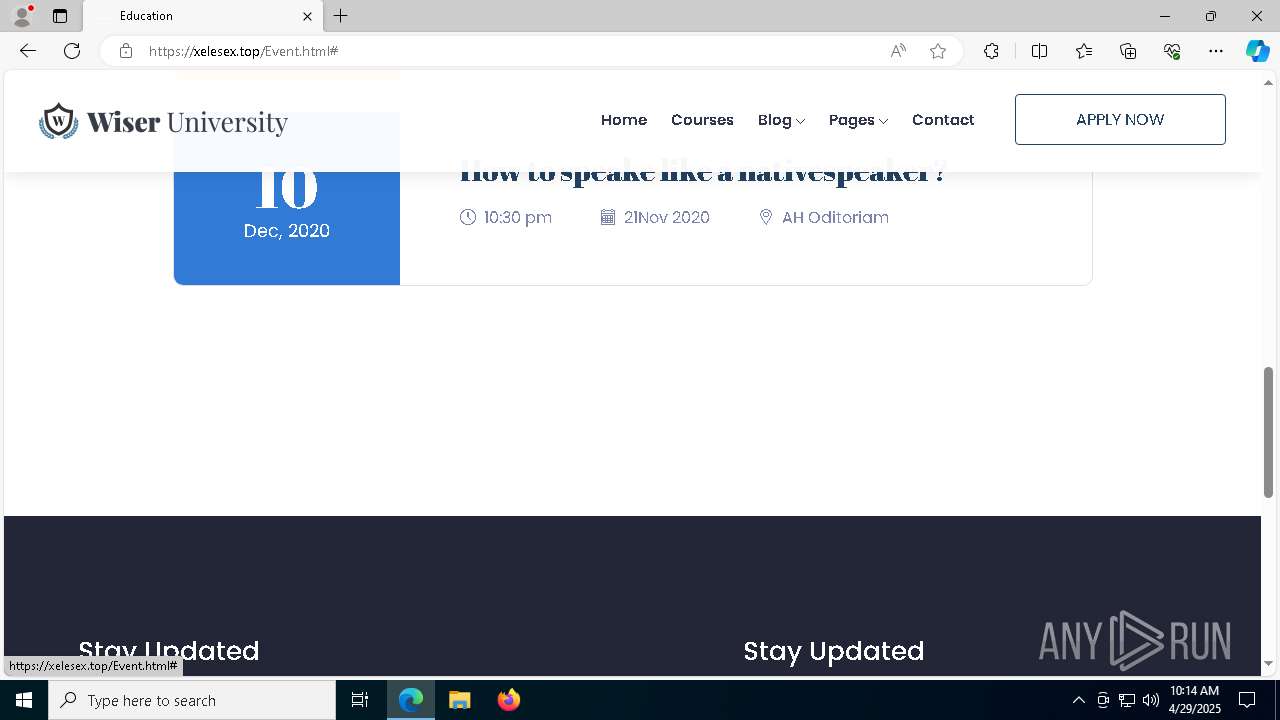This screenshot has width=1280, height=720.
Task: Open the notifications action center icon
Action: [1247, 700]
